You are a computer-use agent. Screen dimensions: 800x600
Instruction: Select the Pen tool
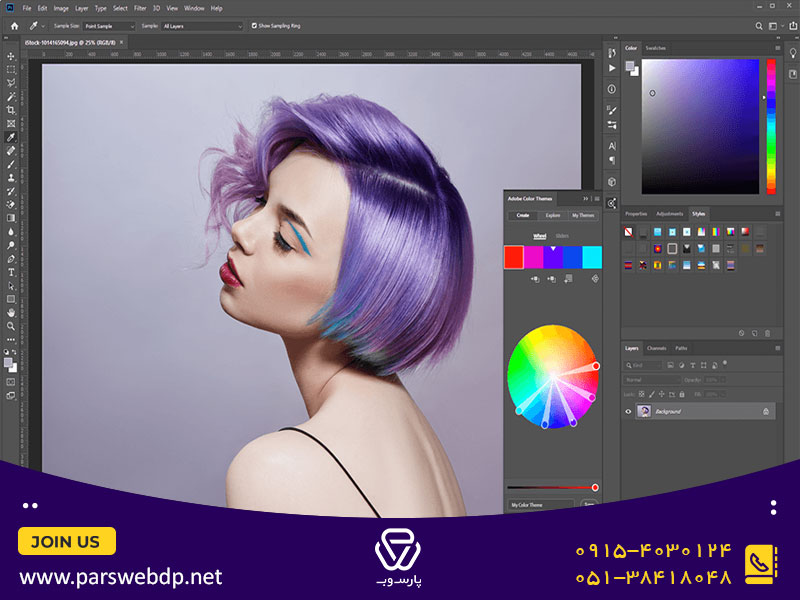[11, 259]
